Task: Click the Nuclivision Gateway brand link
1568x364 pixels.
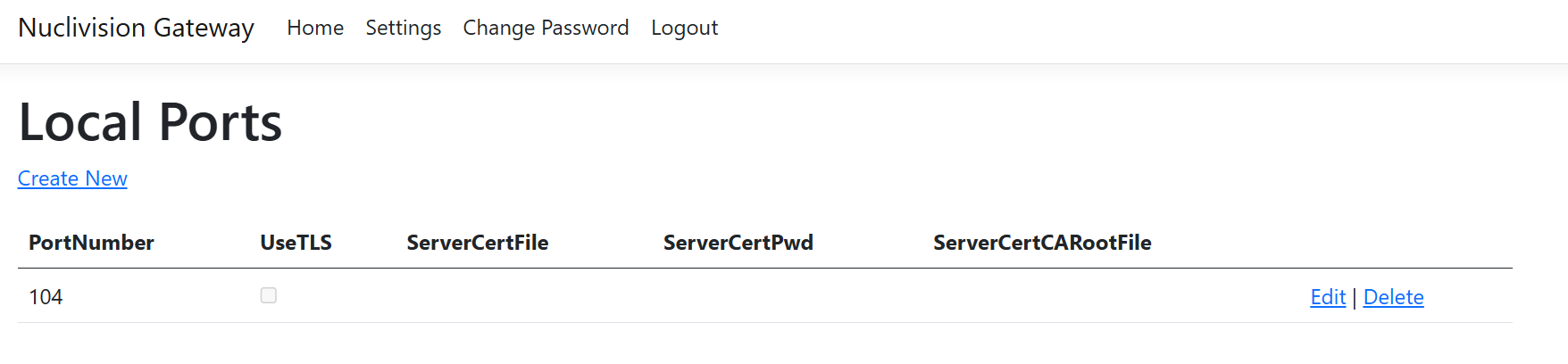Action: tap(136, 28)
